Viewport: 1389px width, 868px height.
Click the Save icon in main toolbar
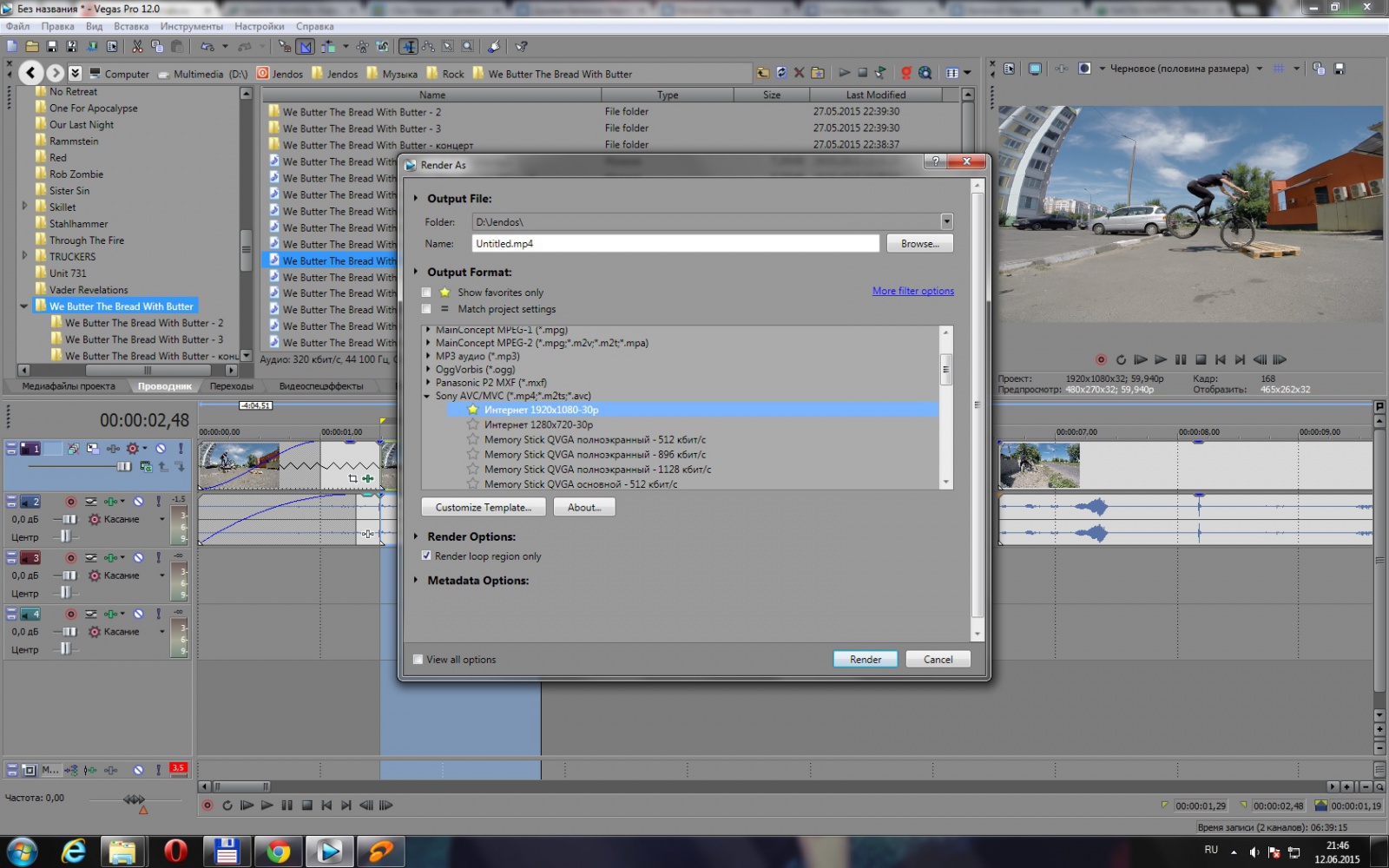pos(52,47)
